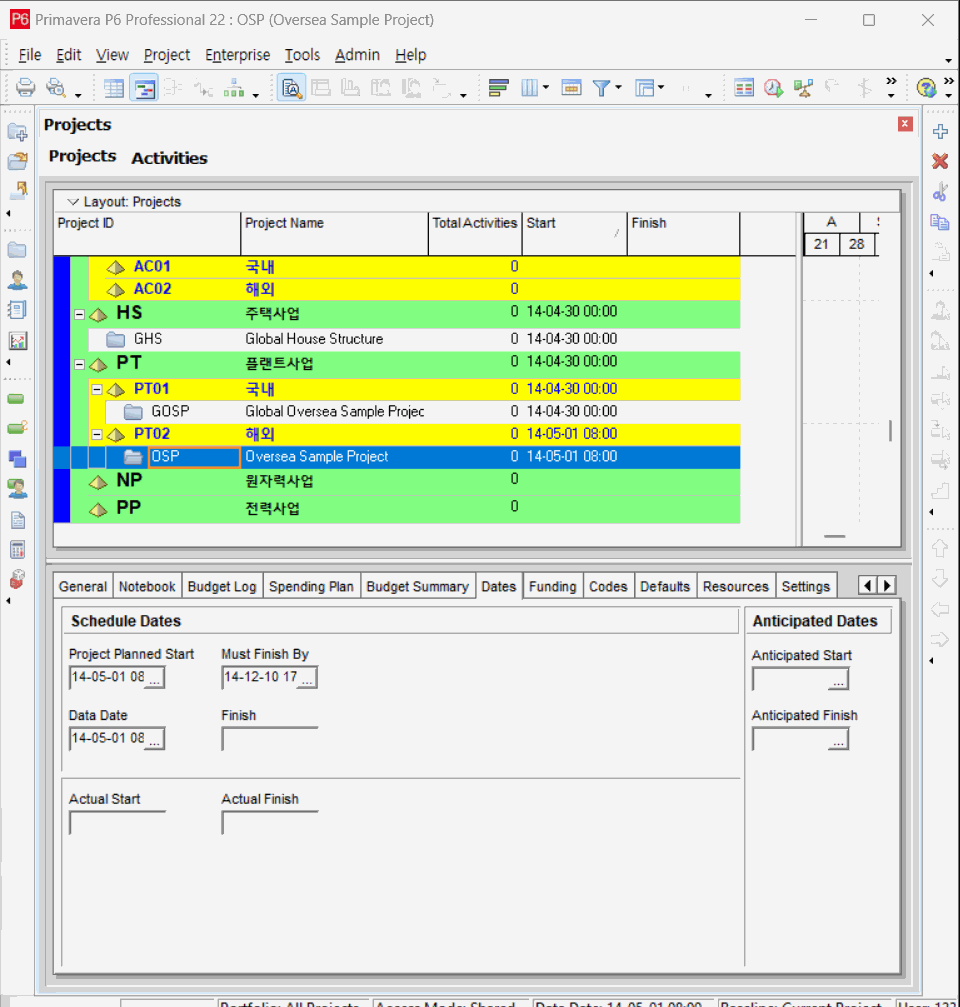Viewport: 960px width, 1007px height.
Task: Click the new project folder-plus sidebar icon
Action: click(x=17, y=132)
